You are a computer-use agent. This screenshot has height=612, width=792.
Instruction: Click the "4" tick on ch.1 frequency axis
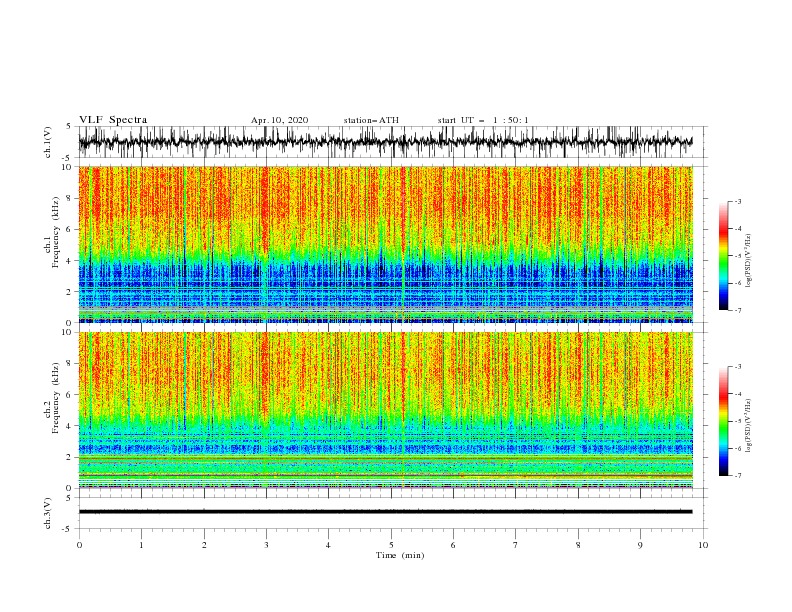(70, 261)
